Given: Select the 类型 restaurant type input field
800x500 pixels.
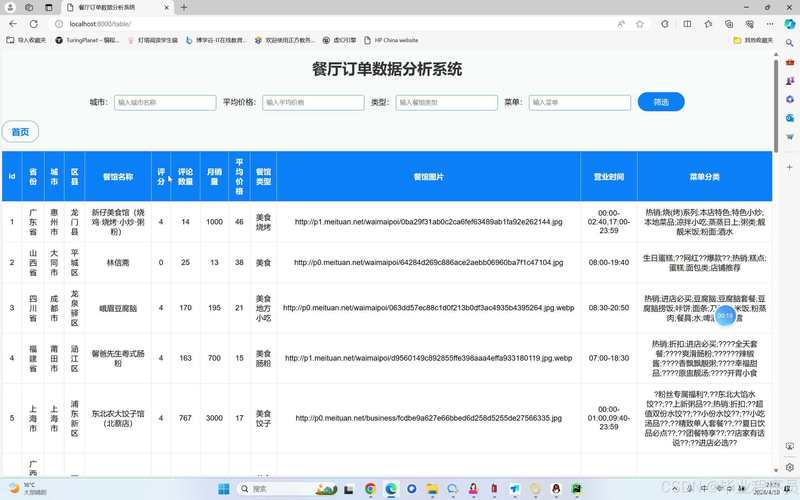Looking at the screenshot, I should point(446,102).
